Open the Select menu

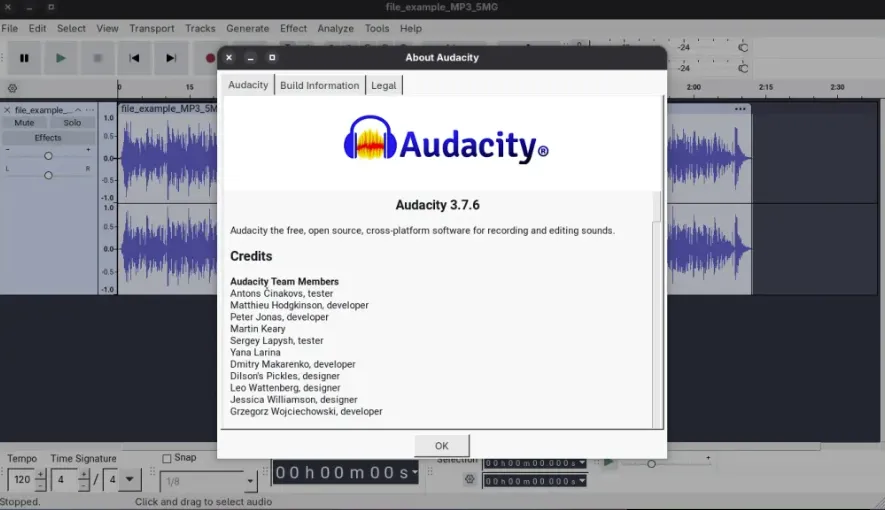pyautogui.click(x=71, y=28)
